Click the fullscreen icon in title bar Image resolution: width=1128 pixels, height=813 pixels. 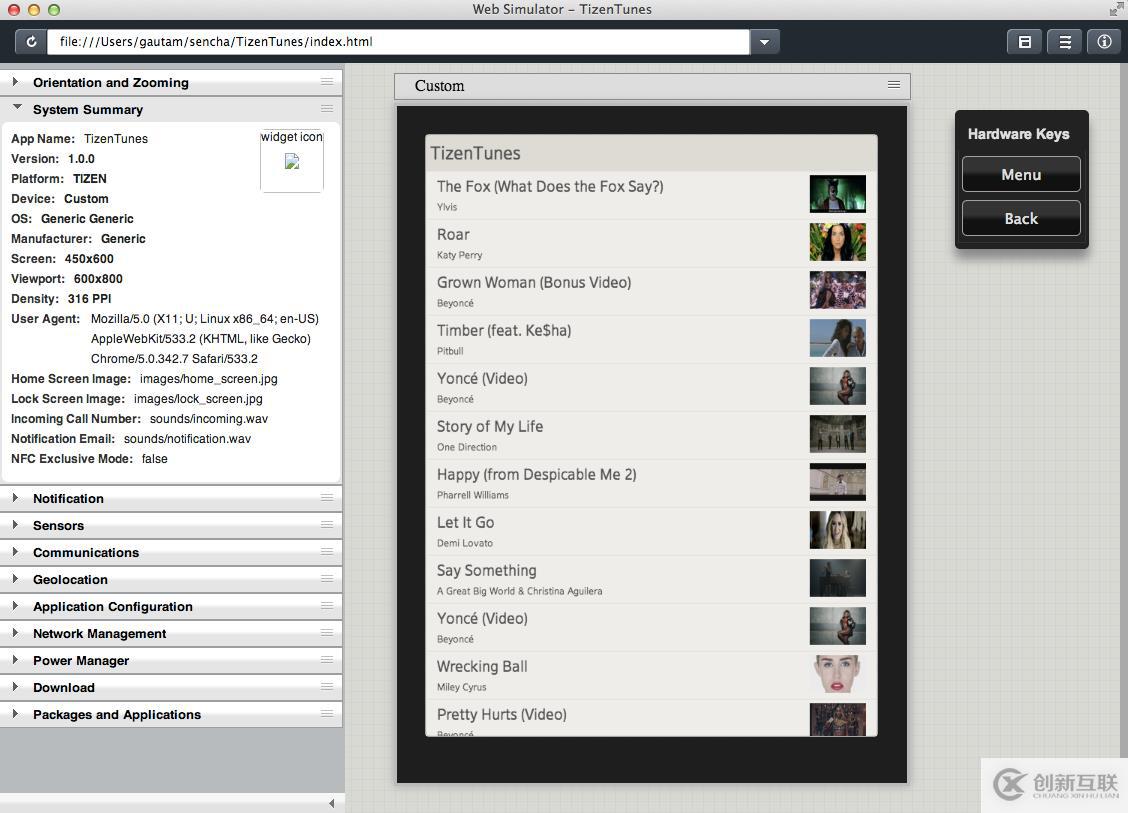pos(1116,9)
